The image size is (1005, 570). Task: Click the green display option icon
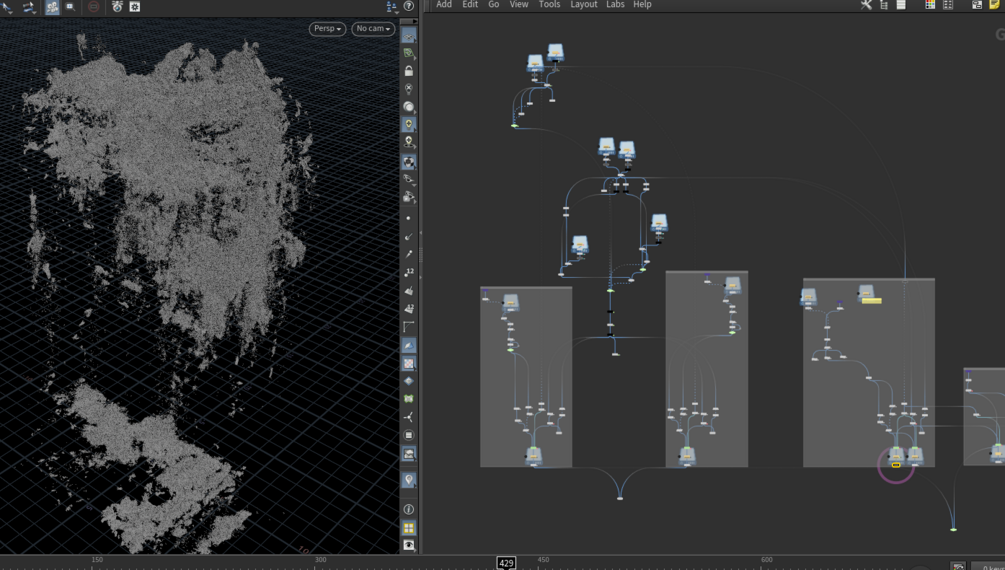[x=408, y=399]
